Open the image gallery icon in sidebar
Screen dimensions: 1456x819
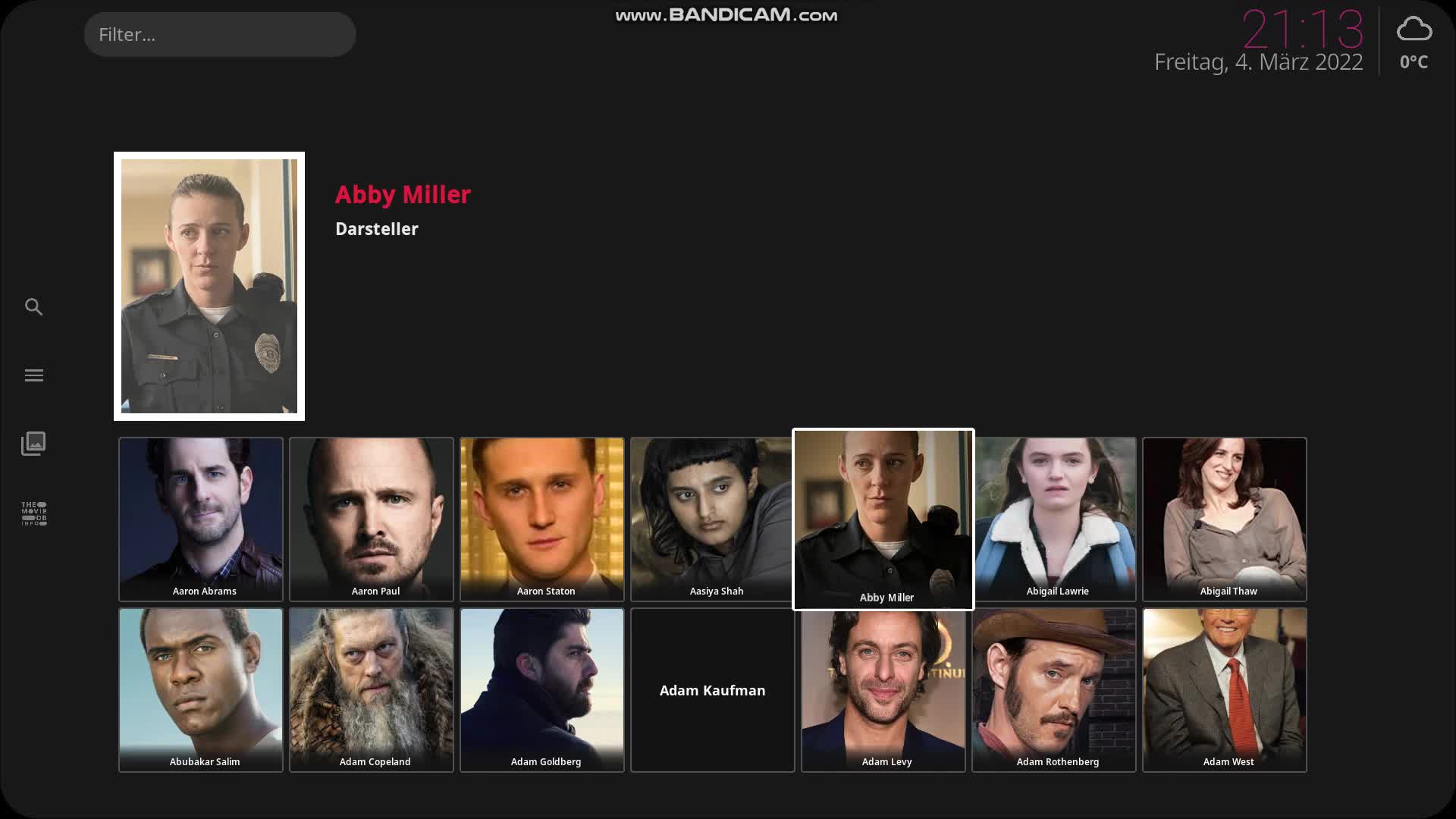(x=33, y=444)
